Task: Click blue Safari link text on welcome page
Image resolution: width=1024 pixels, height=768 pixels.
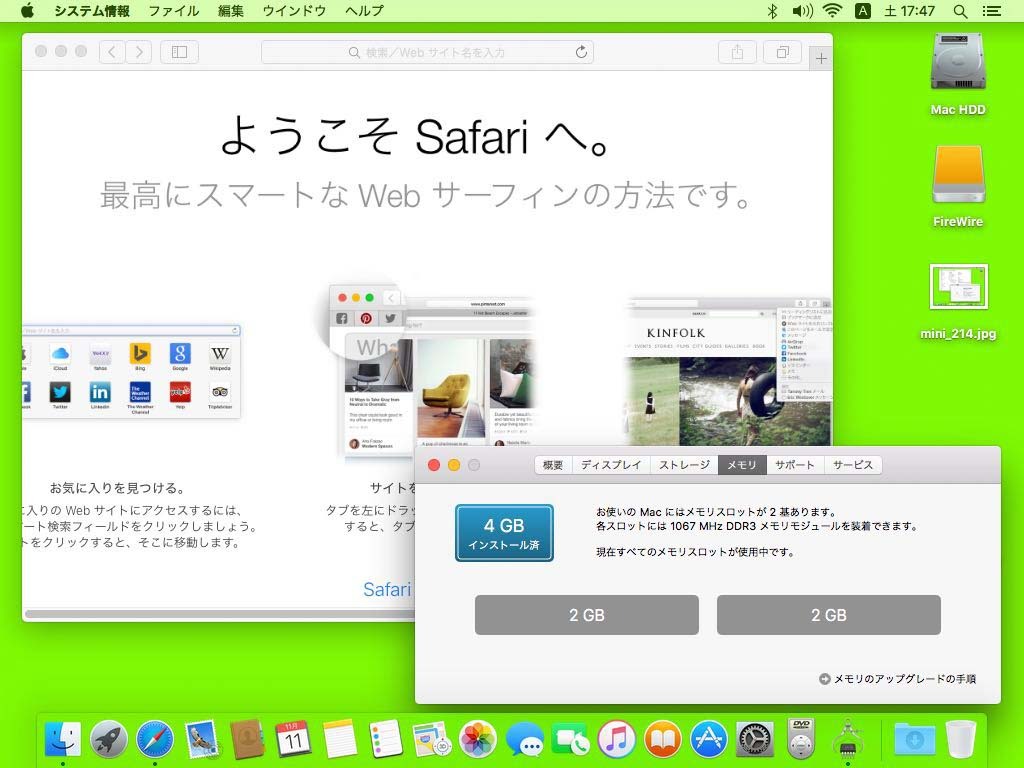Action: (387, 589)
